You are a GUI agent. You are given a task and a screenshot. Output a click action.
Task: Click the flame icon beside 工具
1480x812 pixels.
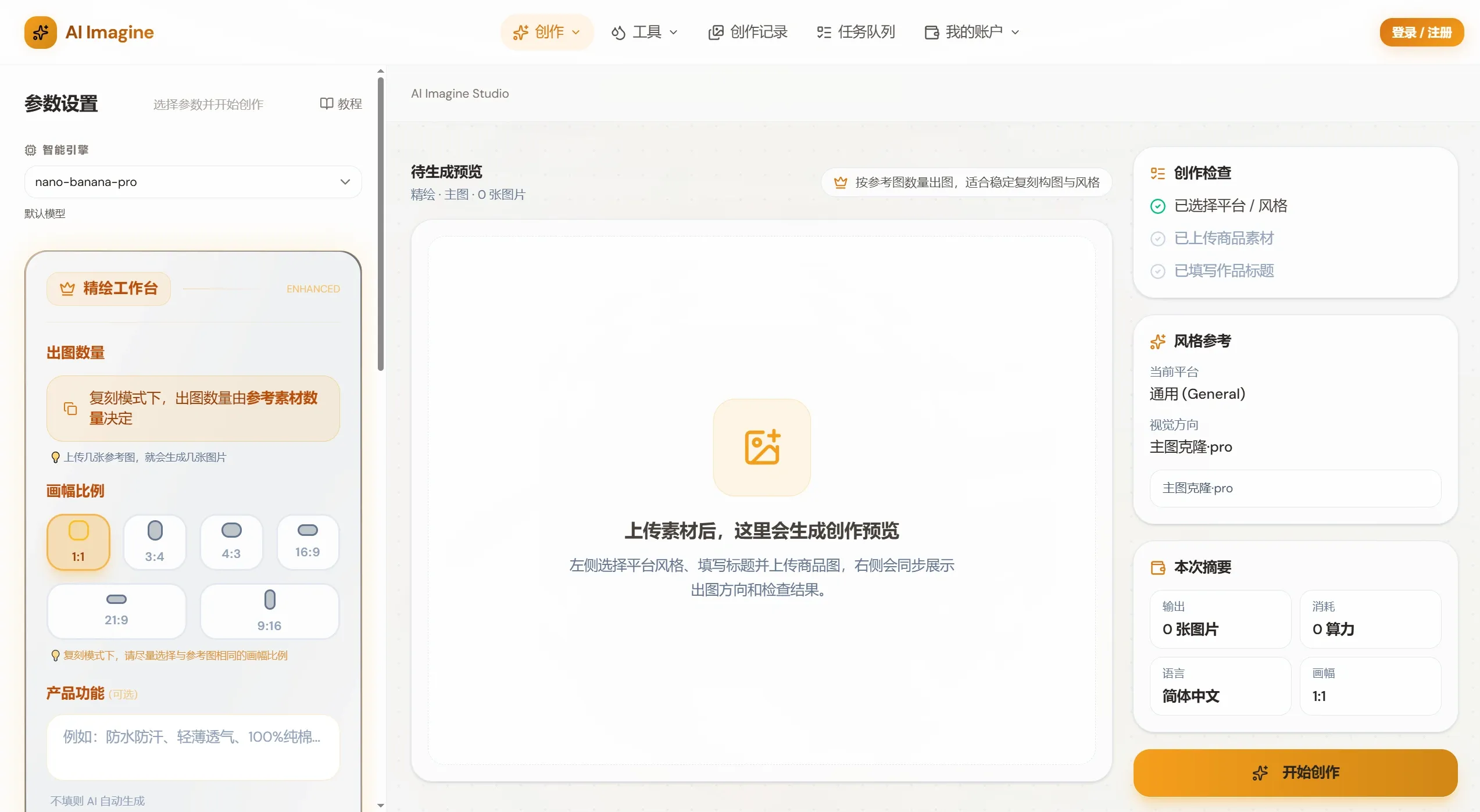618,33
